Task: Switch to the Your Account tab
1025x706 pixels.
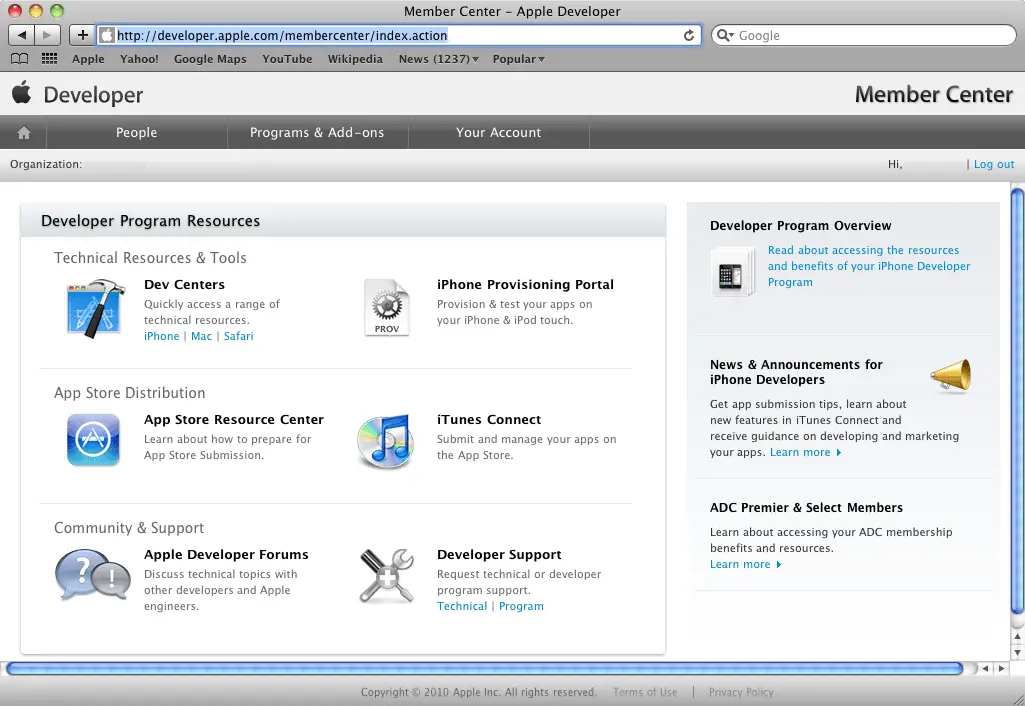Action: (498, 133)
